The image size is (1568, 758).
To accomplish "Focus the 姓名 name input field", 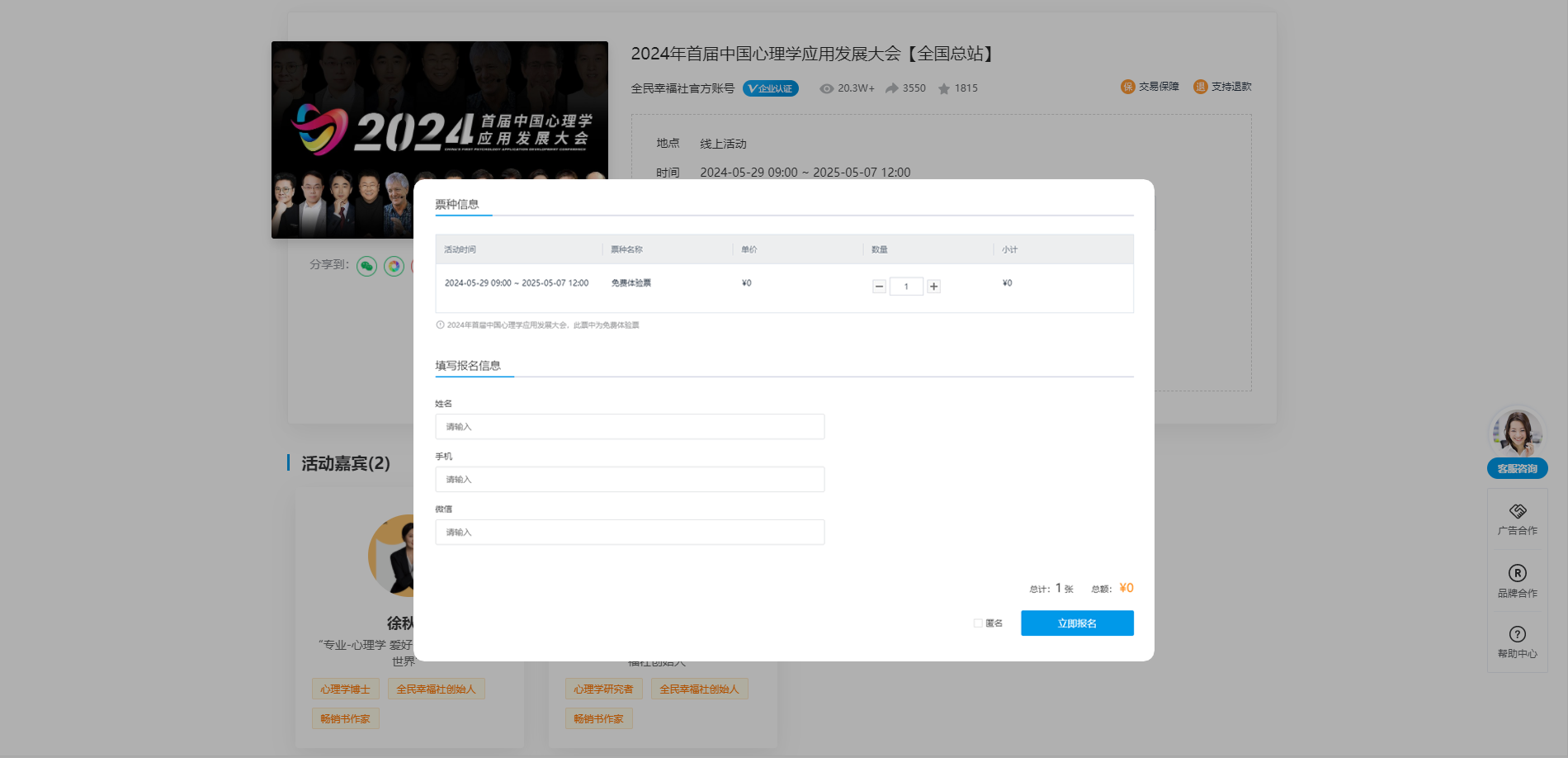I will pos(630,427).
